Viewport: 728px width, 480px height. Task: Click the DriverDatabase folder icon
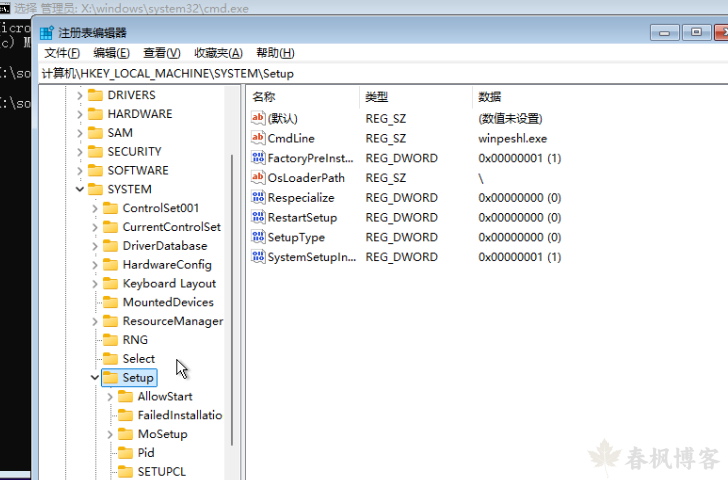tap(110, 246)
